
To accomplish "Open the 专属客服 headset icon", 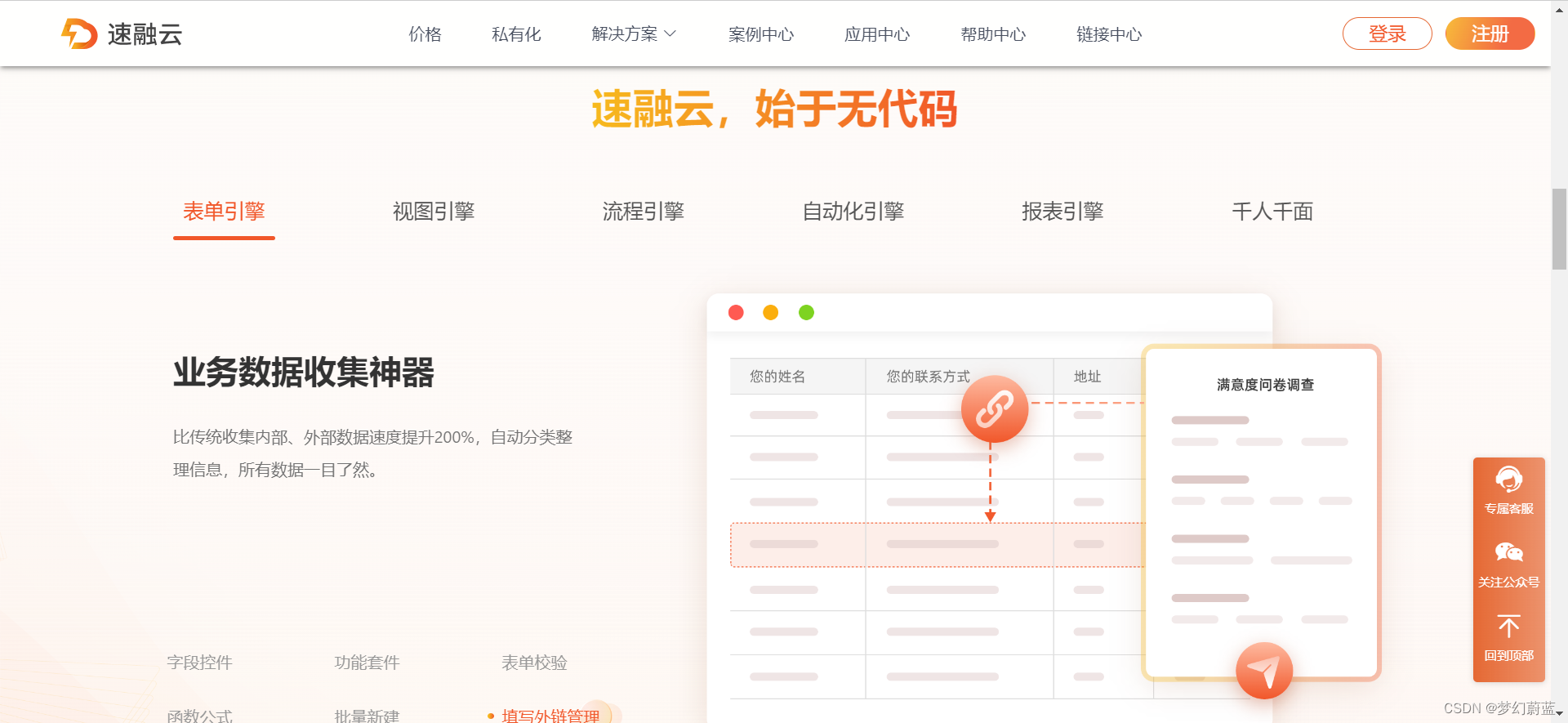I will click(x=1508, y=479).
